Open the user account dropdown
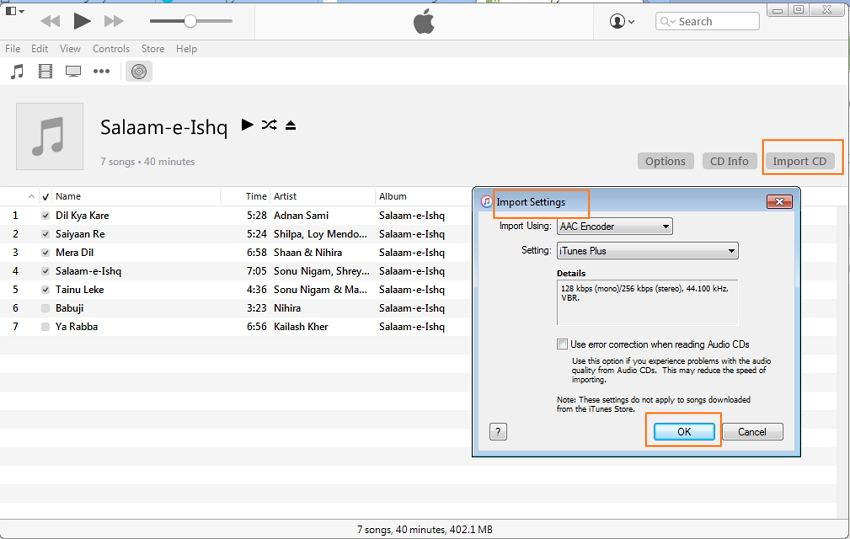 [622, 21]
